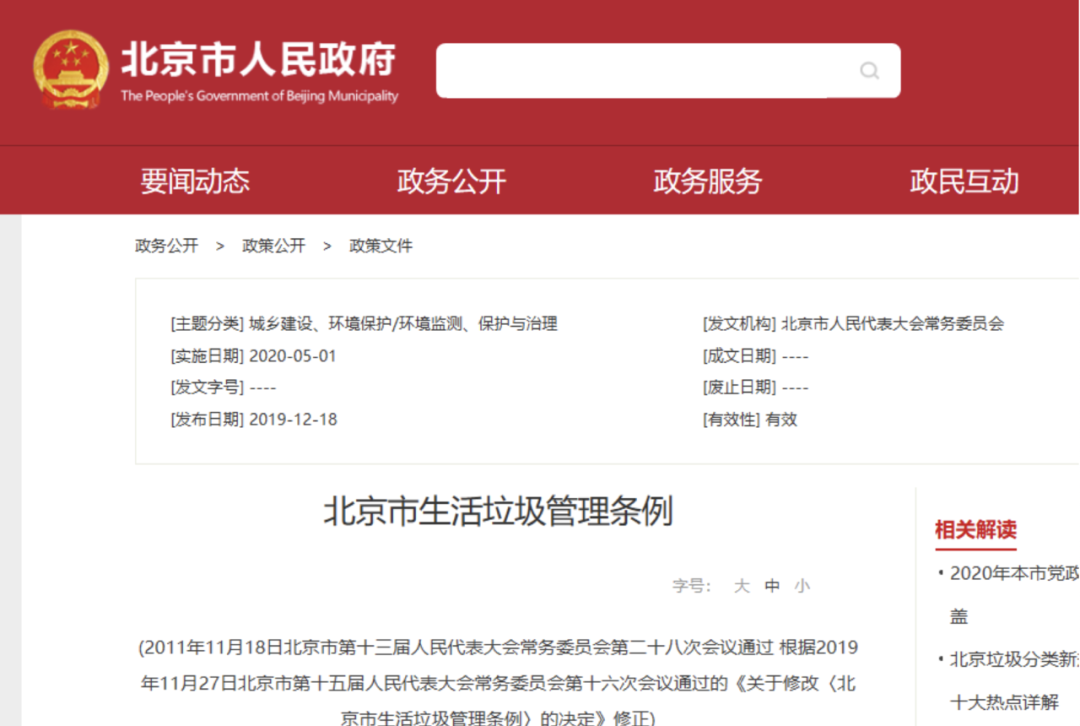Viewport: 1080px width, 726px height.
Task: Go to 政务公开 breadcrumb link
Action: [x=167, y=246]
